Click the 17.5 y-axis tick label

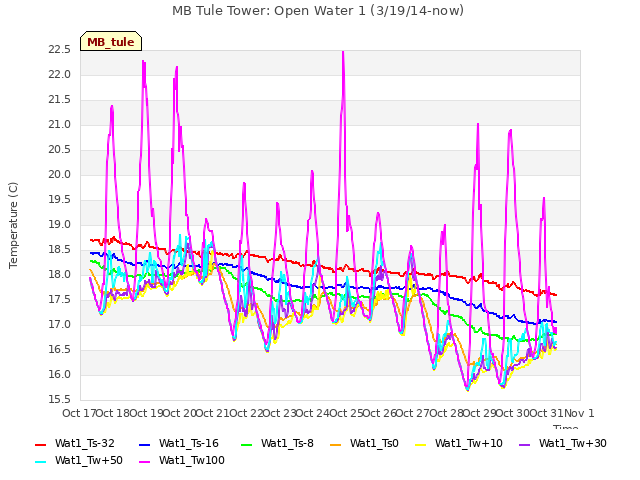point(60,300)
